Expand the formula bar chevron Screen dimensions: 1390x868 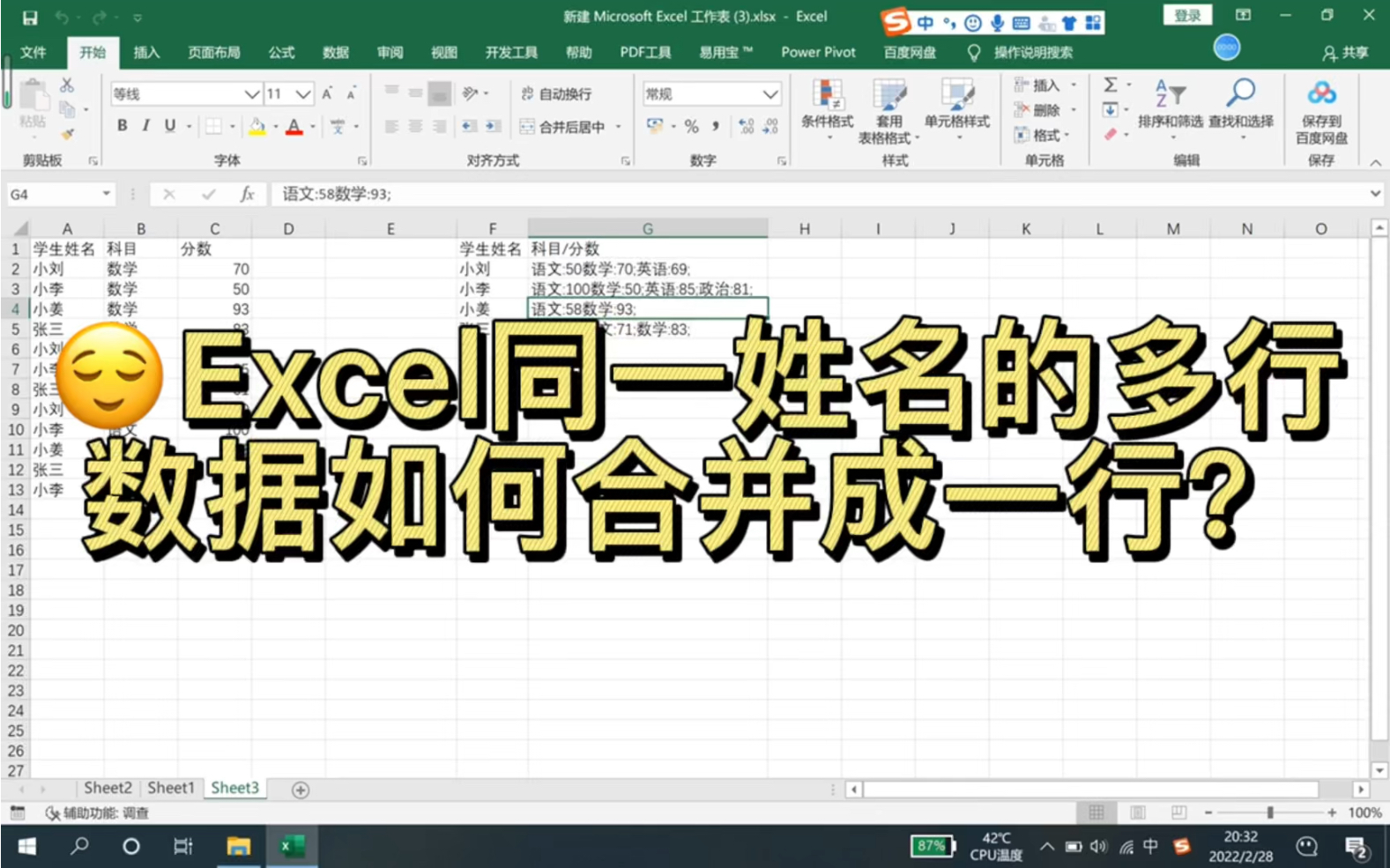1375,193
